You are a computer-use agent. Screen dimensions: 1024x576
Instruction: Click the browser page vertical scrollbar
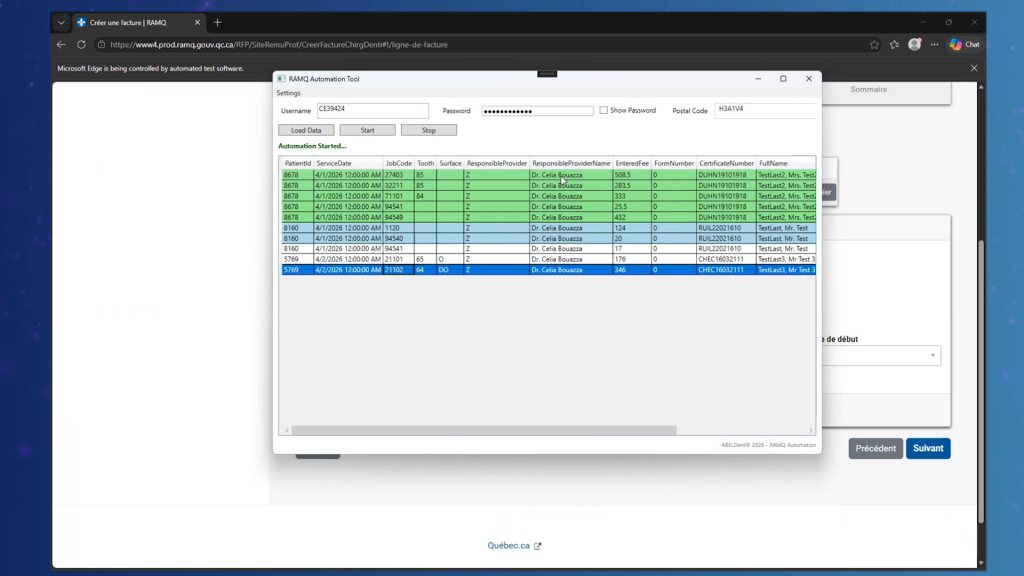[980, 381]
